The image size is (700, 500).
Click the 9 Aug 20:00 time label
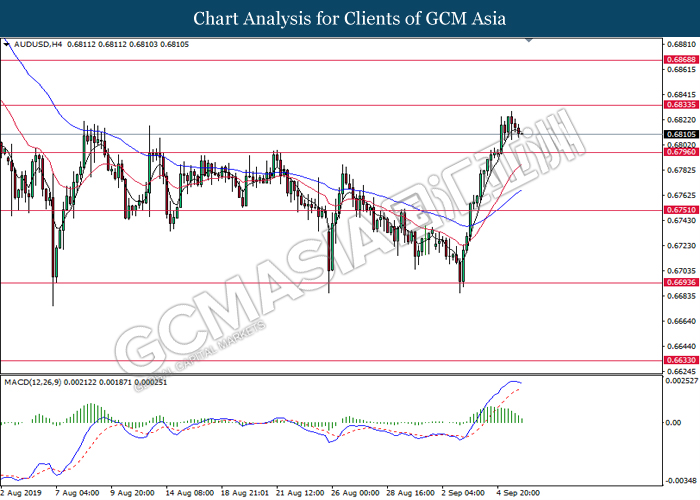pyautogui.click(x=133, y=493)
